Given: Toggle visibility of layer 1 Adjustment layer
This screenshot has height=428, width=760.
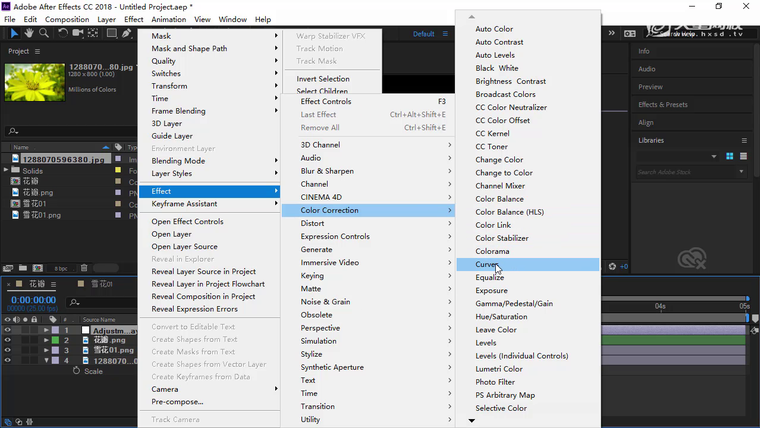Looking at the screenshot, I should click(x=8, y=330).
